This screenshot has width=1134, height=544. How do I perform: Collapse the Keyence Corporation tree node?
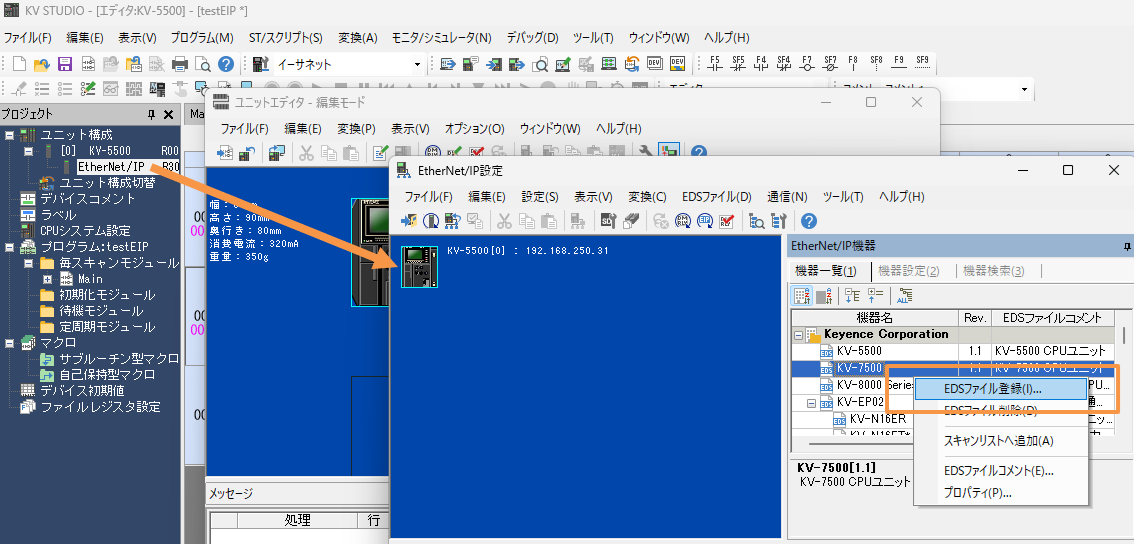(799, 334)
